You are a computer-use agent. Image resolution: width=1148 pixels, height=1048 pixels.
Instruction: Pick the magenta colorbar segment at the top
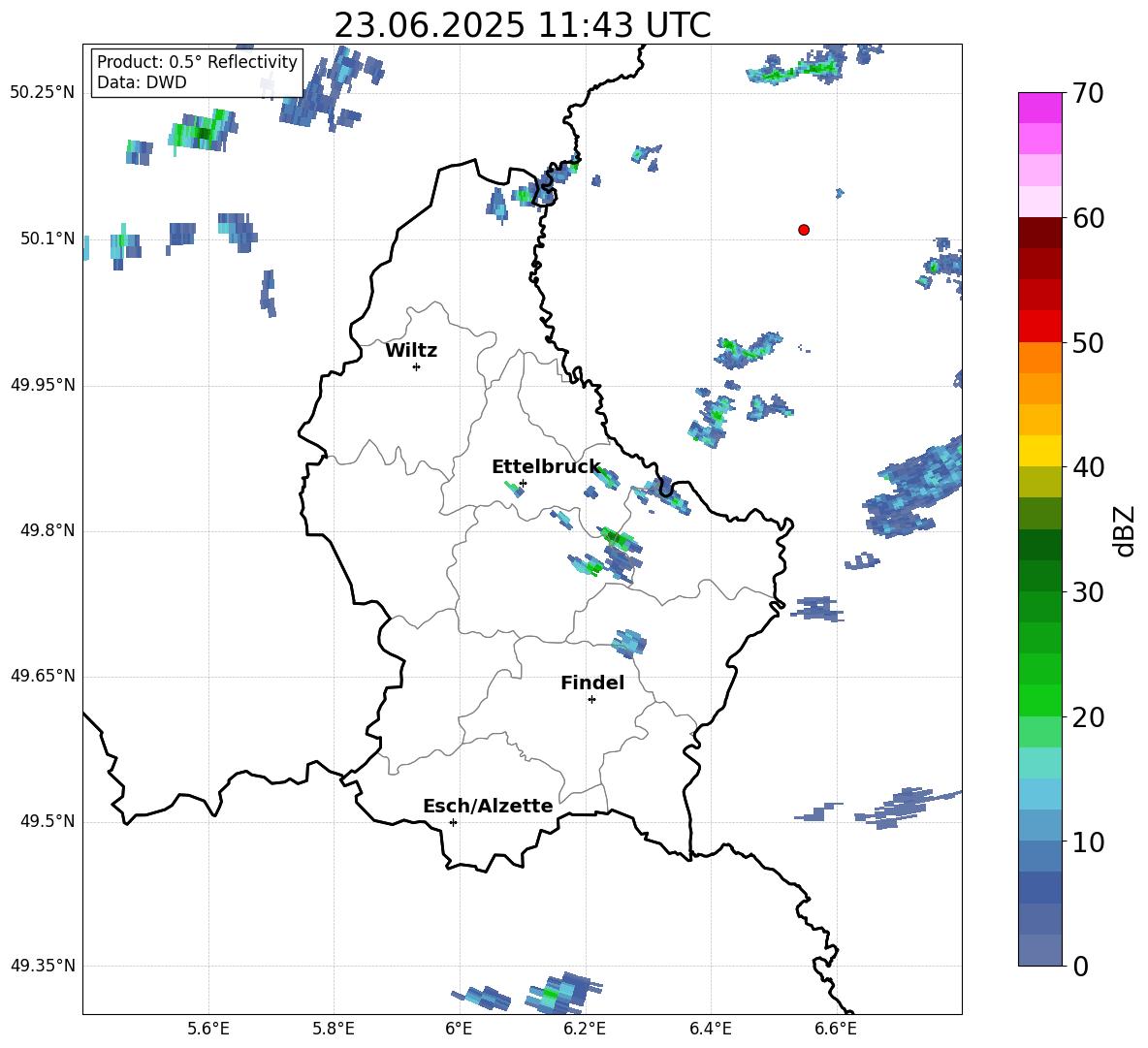pos(1039,108)
